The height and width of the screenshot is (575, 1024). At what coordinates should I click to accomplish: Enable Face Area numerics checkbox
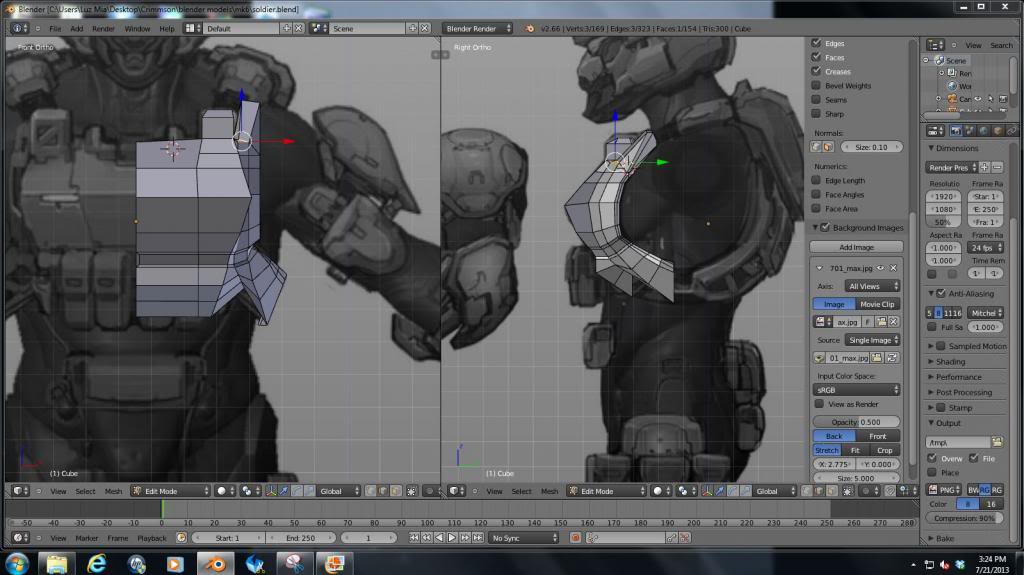coord(816,208)
